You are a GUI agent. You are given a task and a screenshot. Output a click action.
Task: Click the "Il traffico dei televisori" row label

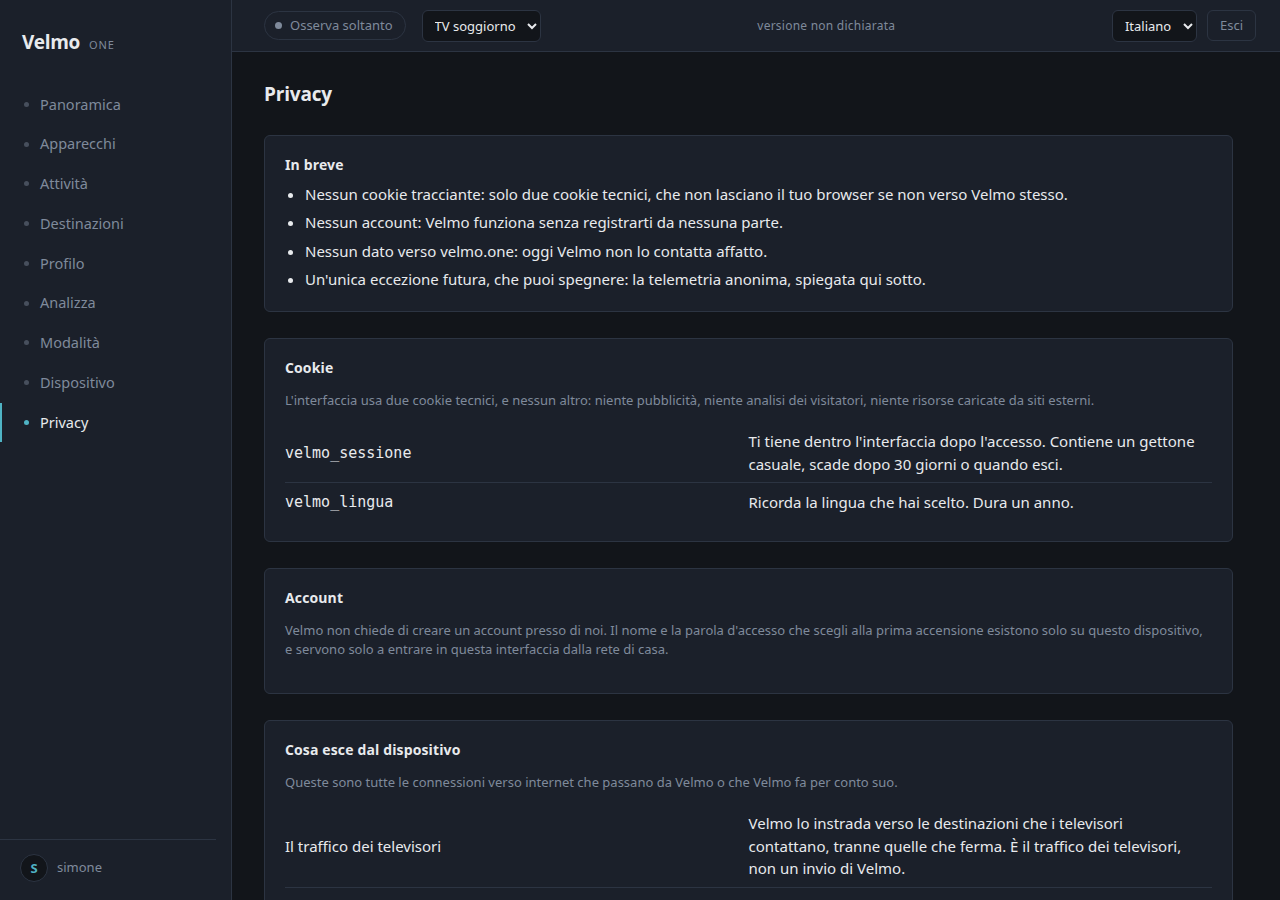coord(363,847)
